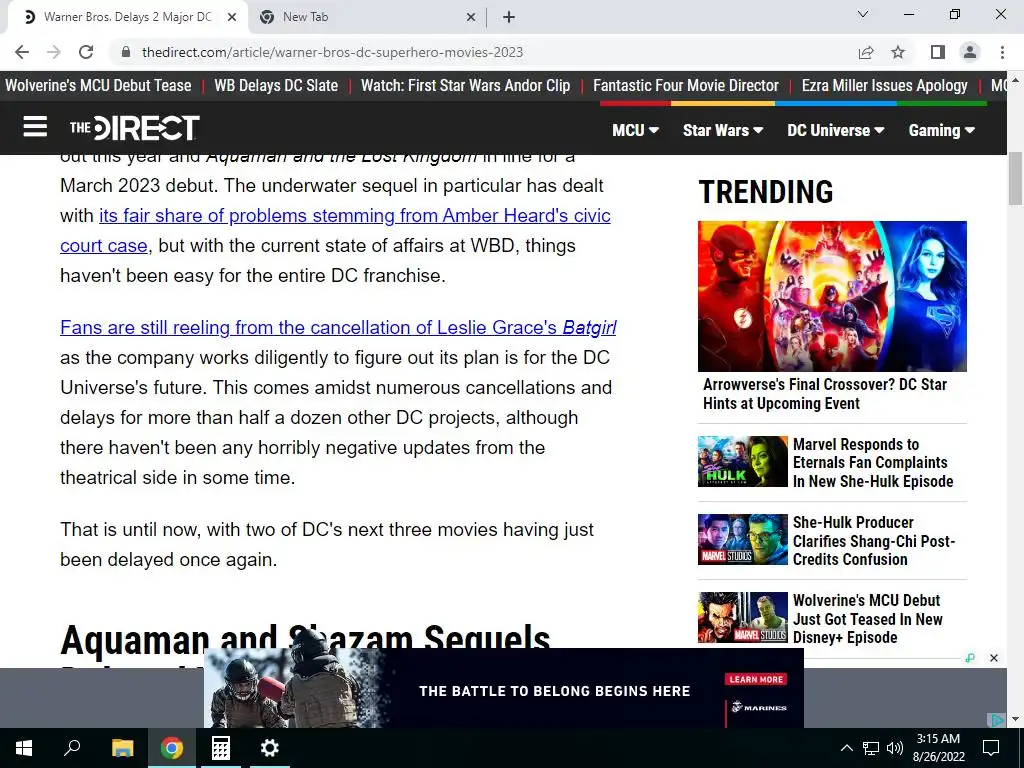Bookmark this page with the star icon
This screenshot has width=1024, height=768.
(x=898, y=52)
